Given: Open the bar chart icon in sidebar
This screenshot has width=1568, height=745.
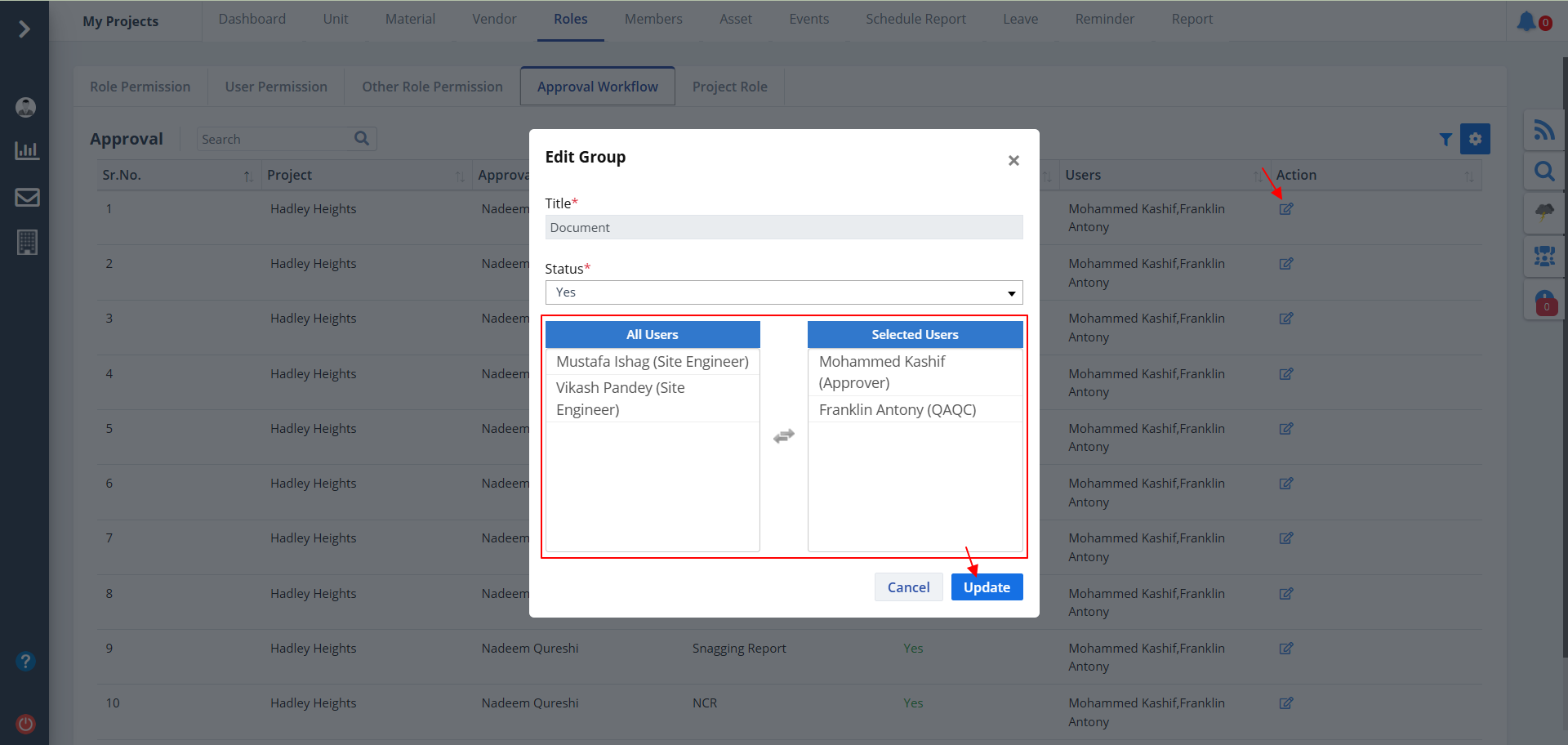Looking at the screenshot, I should click(27, 151).
